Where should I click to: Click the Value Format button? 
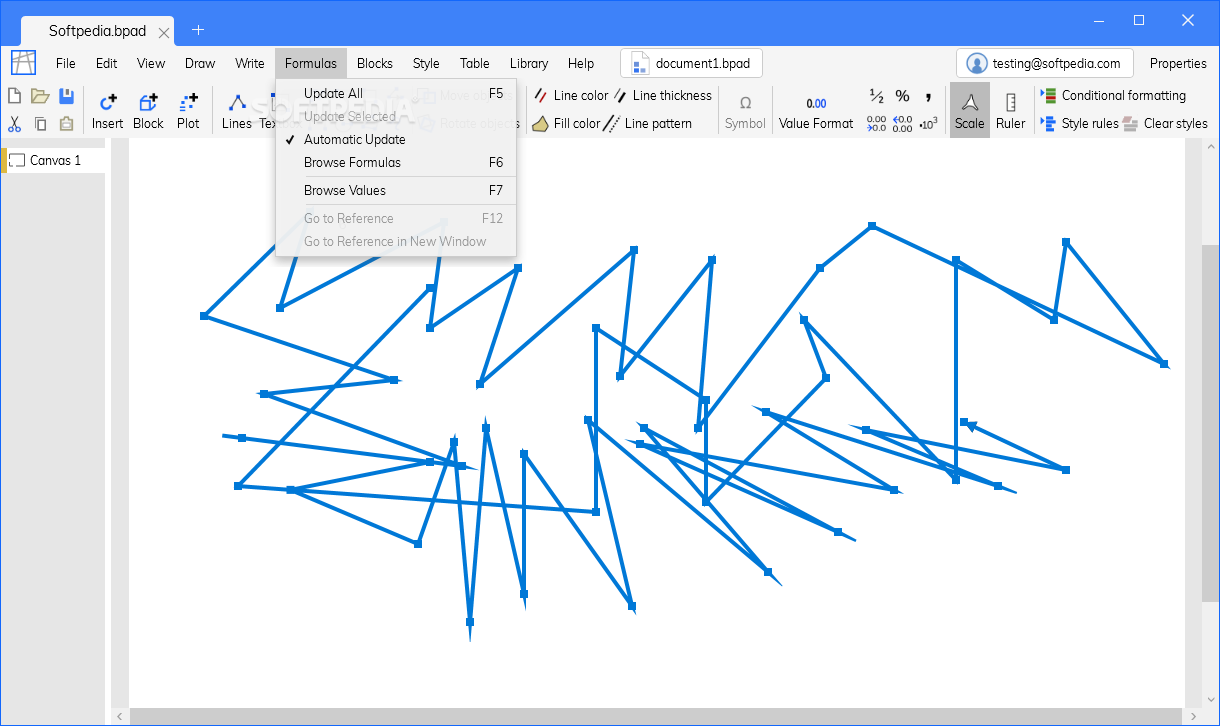[816, 111]
